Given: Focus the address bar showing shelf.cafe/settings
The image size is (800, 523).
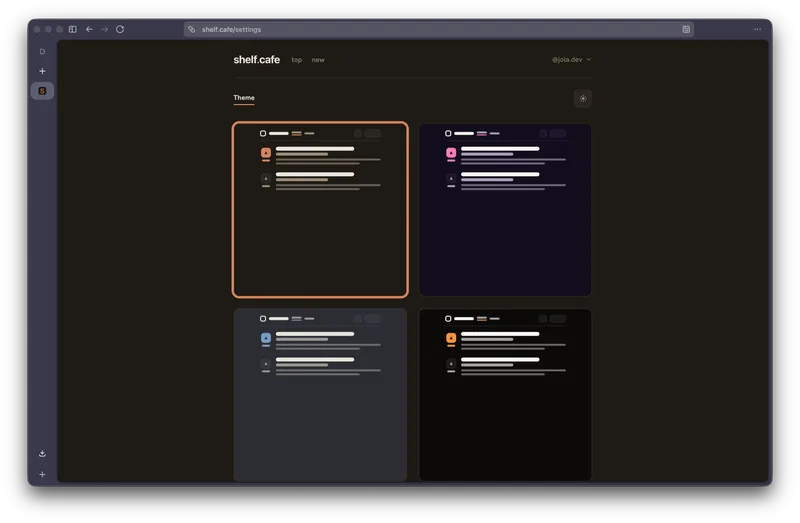Looking at the screenshot, I should click(438, 30).
